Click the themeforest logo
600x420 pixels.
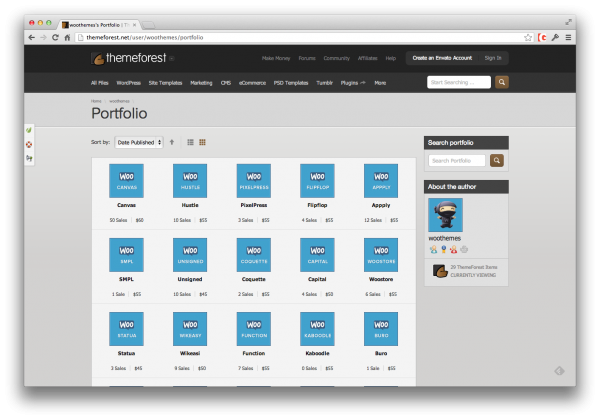[129, 58]
